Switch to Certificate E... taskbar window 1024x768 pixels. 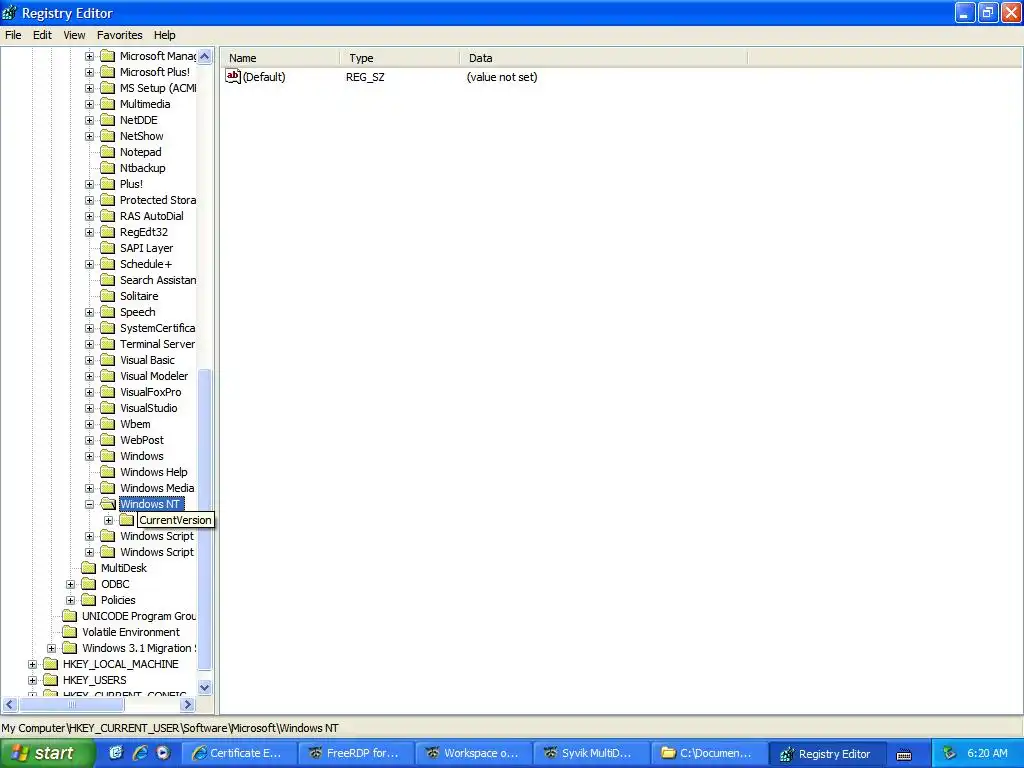238,753
